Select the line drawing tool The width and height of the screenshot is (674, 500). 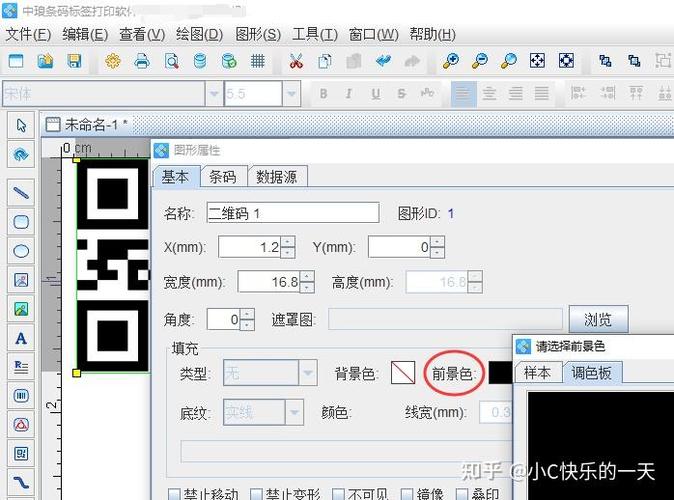click(x=21, y=193)
